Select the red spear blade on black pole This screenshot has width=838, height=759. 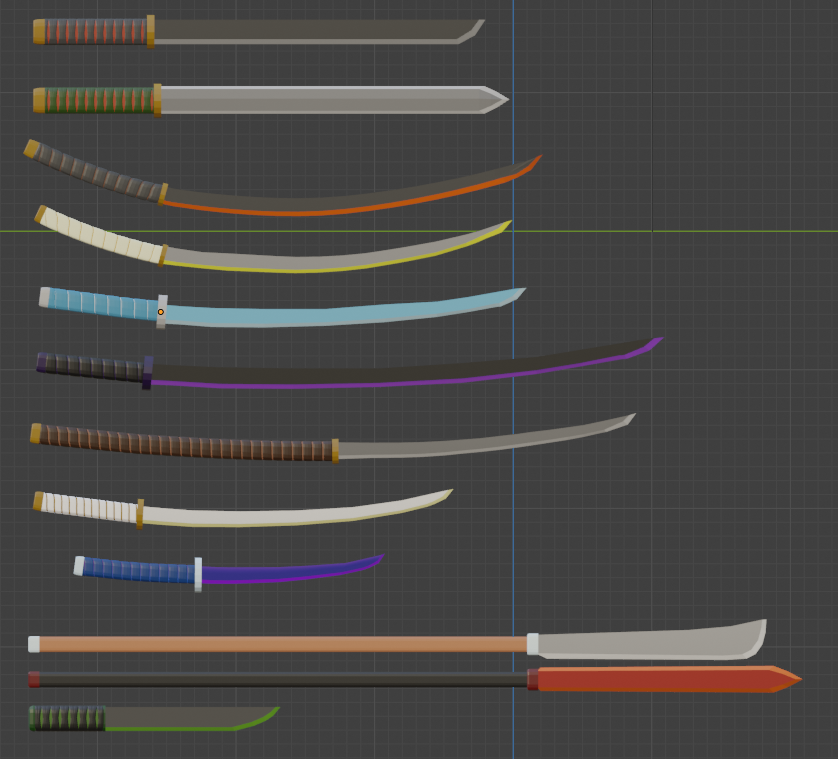tap(660, 680)
